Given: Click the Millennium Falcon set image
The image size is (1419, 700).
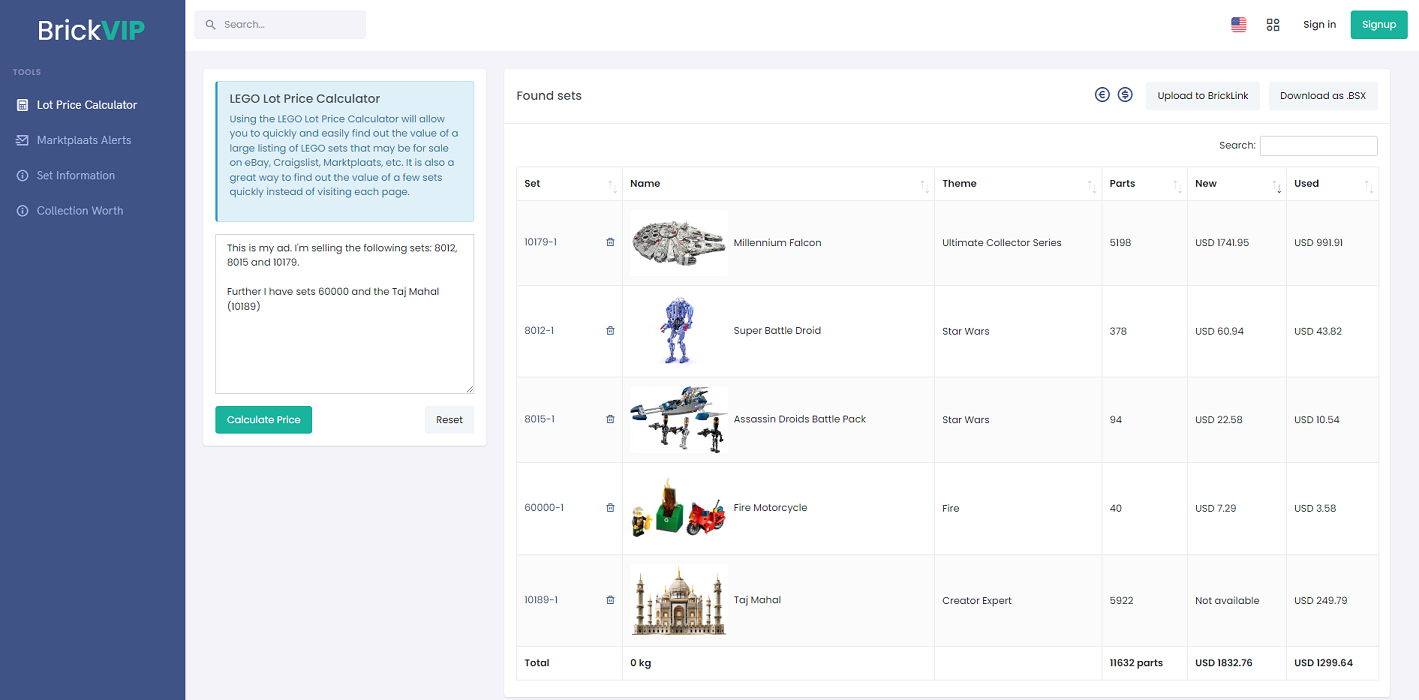Looking at the screenshot, I should 678,243.
